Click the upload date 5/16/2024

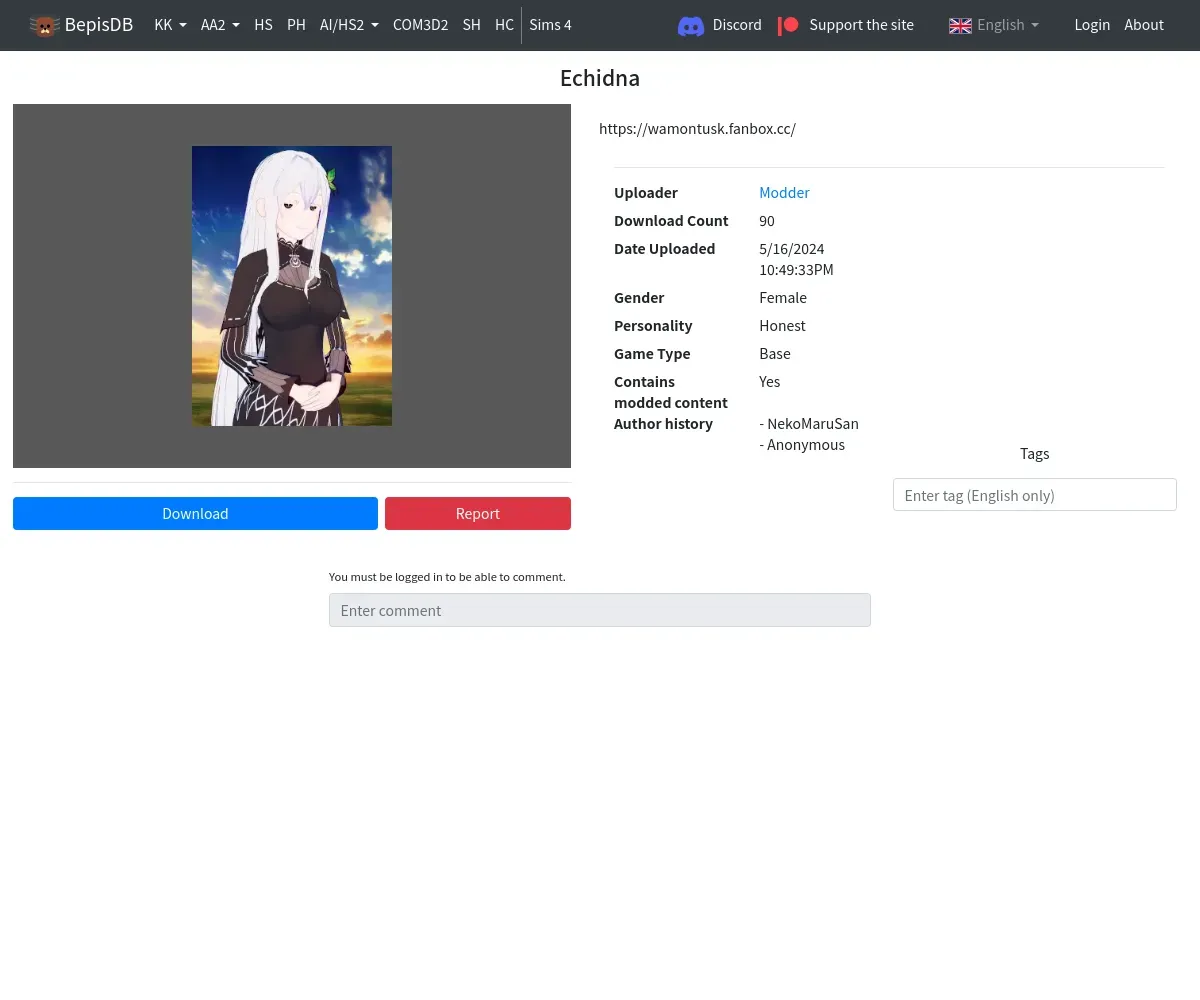coord(792,249)
